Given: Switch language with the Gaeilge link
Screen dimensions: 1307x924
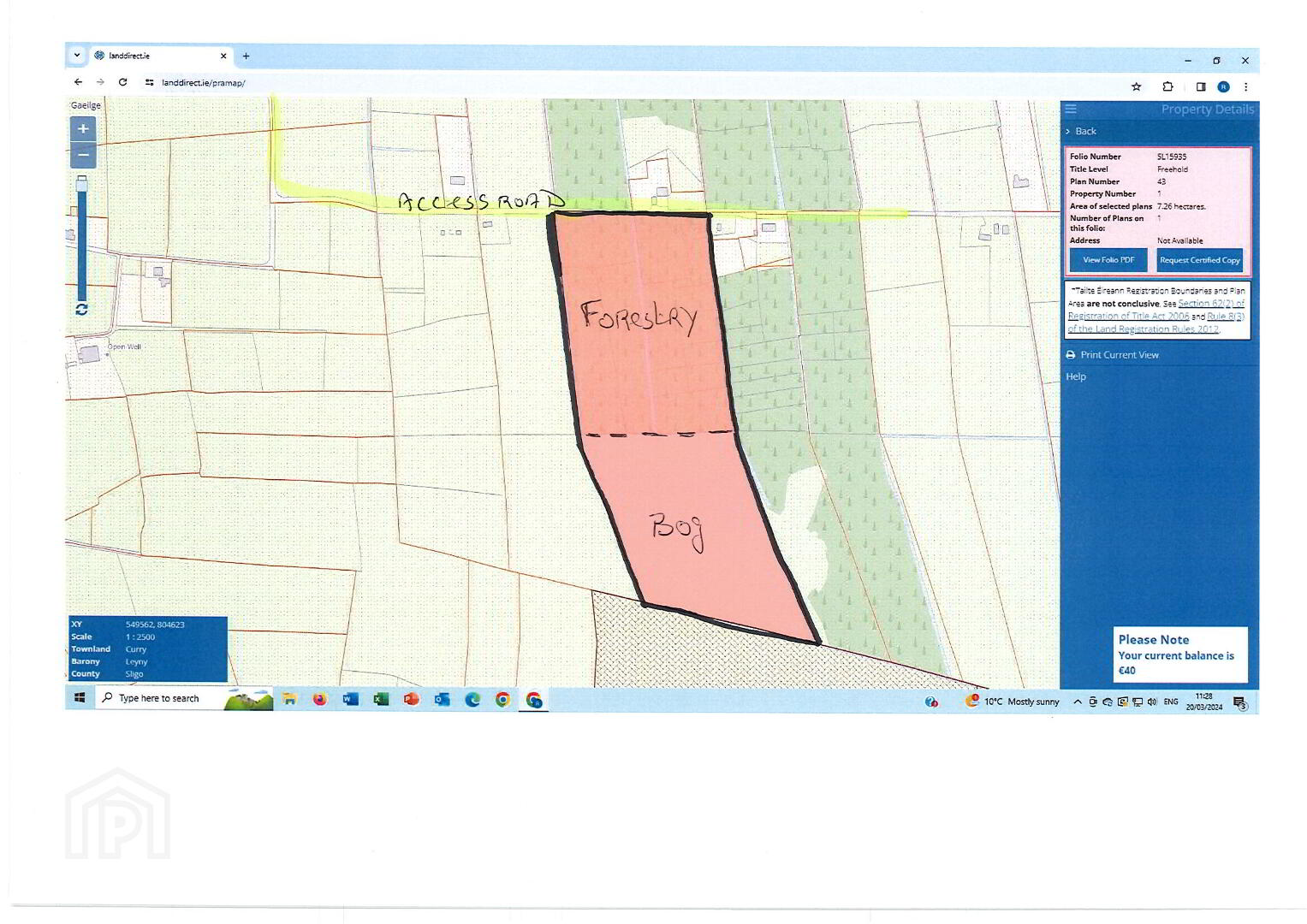Looking at the screenshot, I should click(86, 105).
